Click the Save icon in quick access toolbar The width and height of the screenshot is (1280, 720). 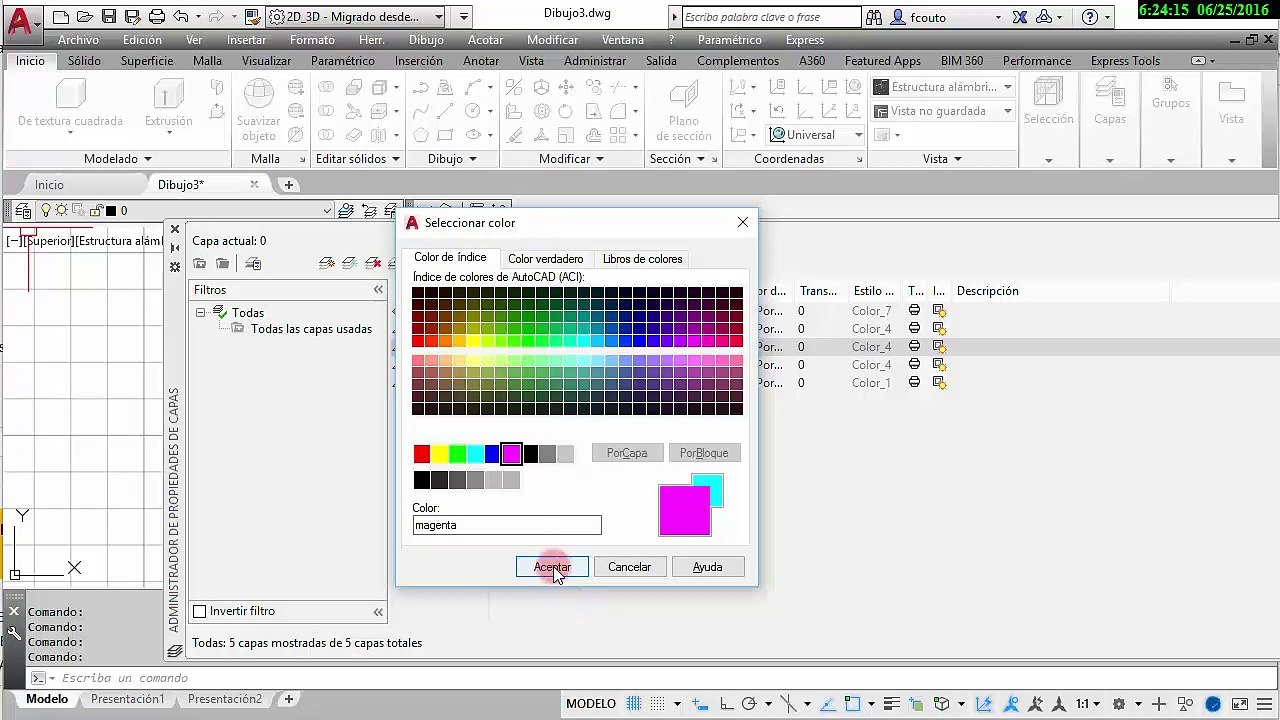(108, 17)
